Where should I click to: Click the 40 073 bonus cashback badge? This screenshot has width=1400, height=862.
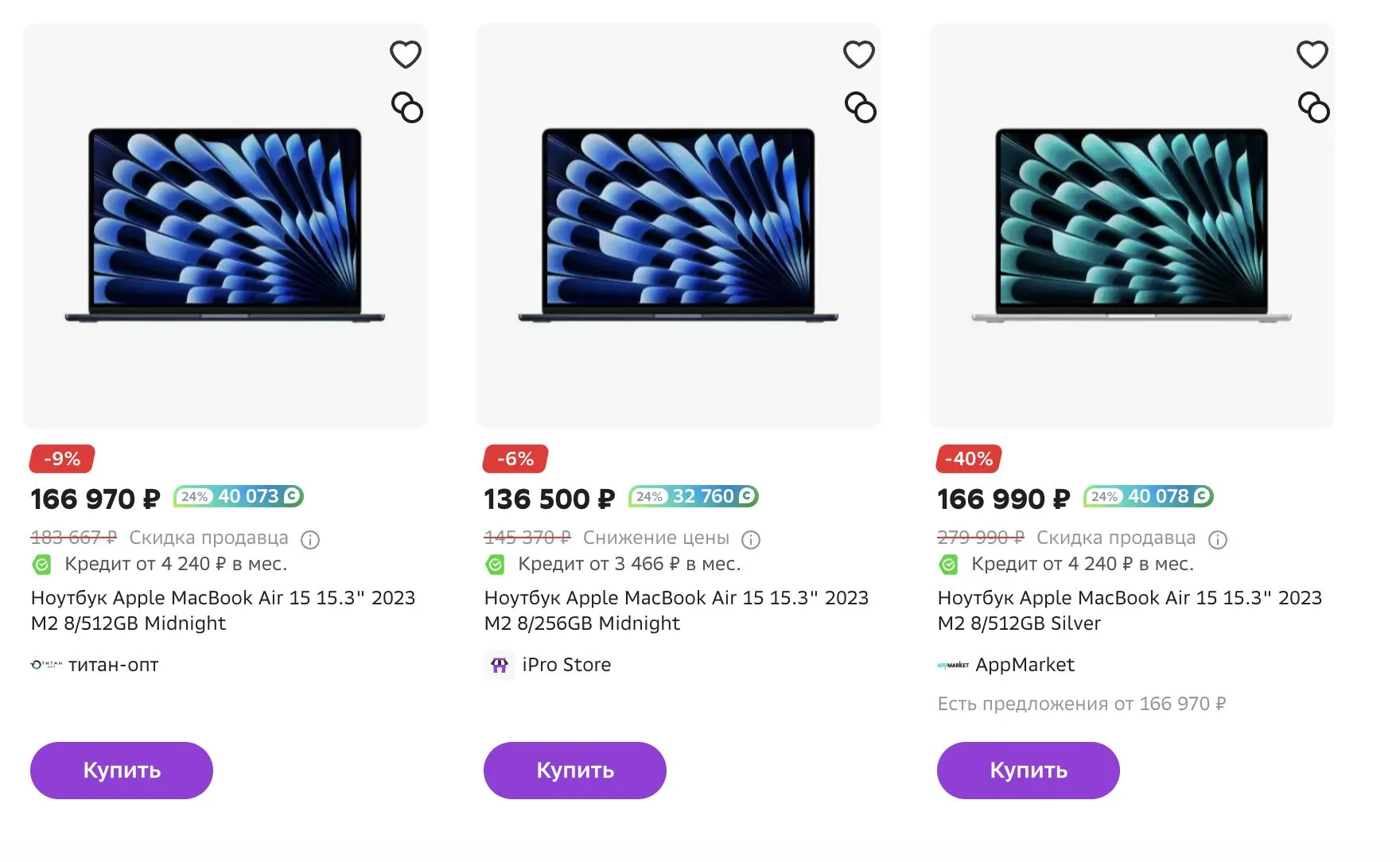click(x=239, y=497)
